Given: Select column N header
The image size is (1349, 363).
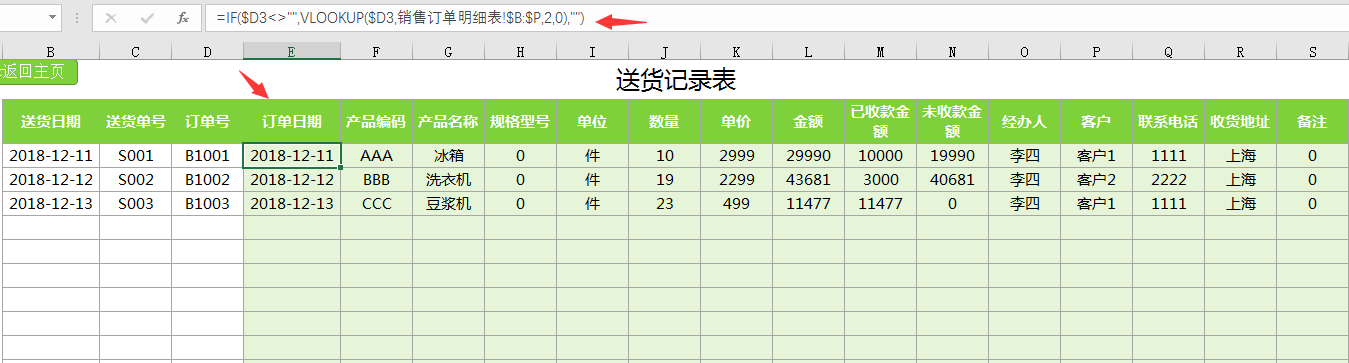Looking at the screenshot, I should point(952,51).
